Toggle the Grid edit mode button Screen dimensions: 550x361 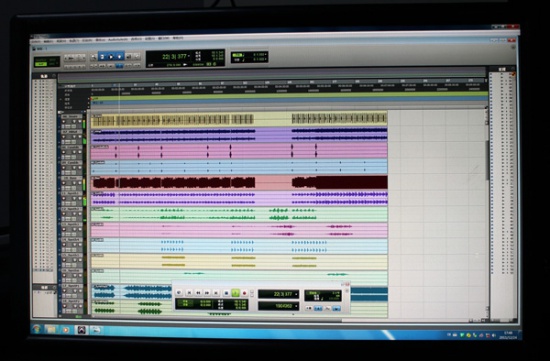coord(82,57)
